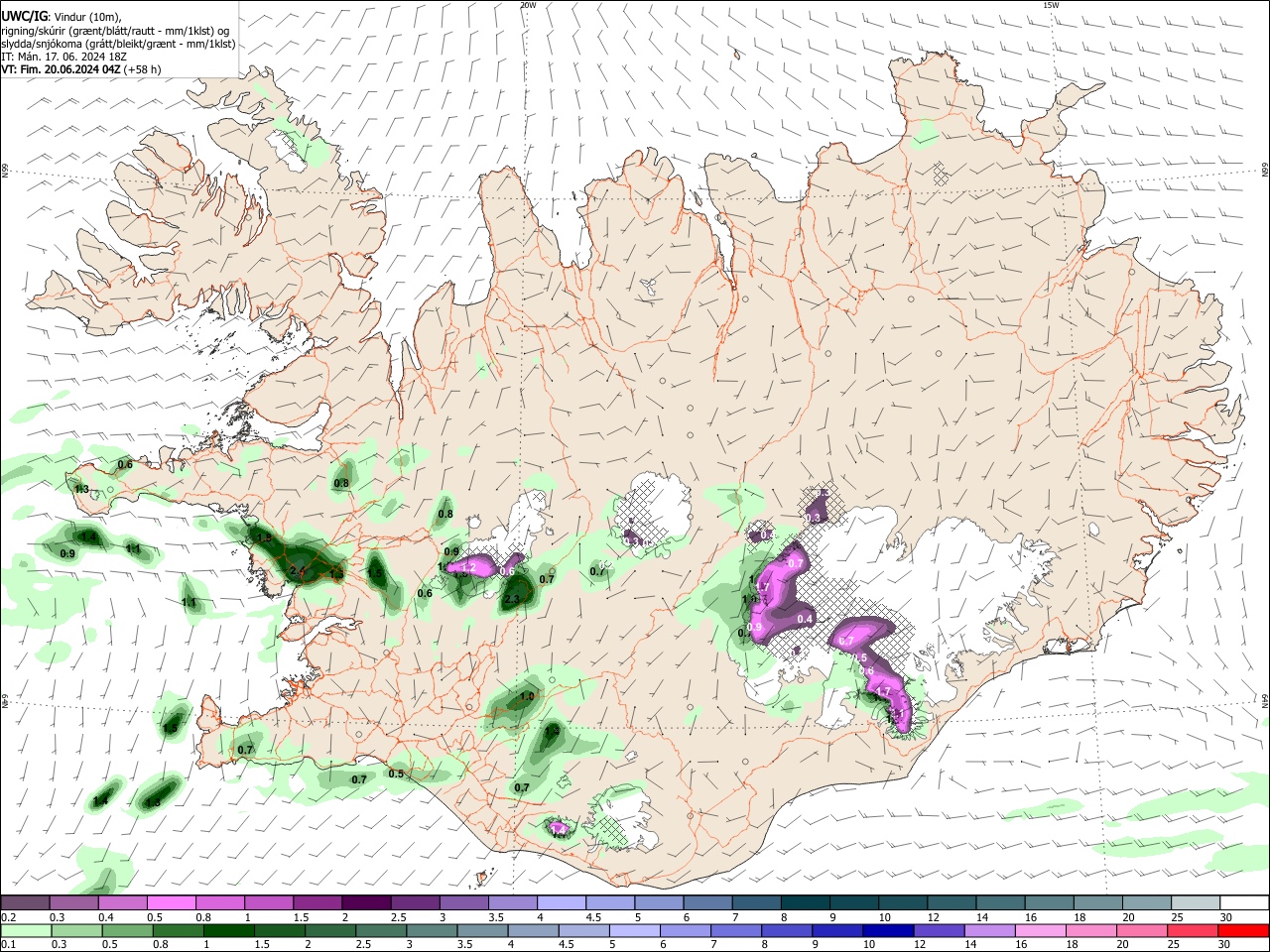The height and width of the screenshot is (952, 1270).
Task: Click the '2.3' rainfall value on the map
Action: [x=512, y=600]
